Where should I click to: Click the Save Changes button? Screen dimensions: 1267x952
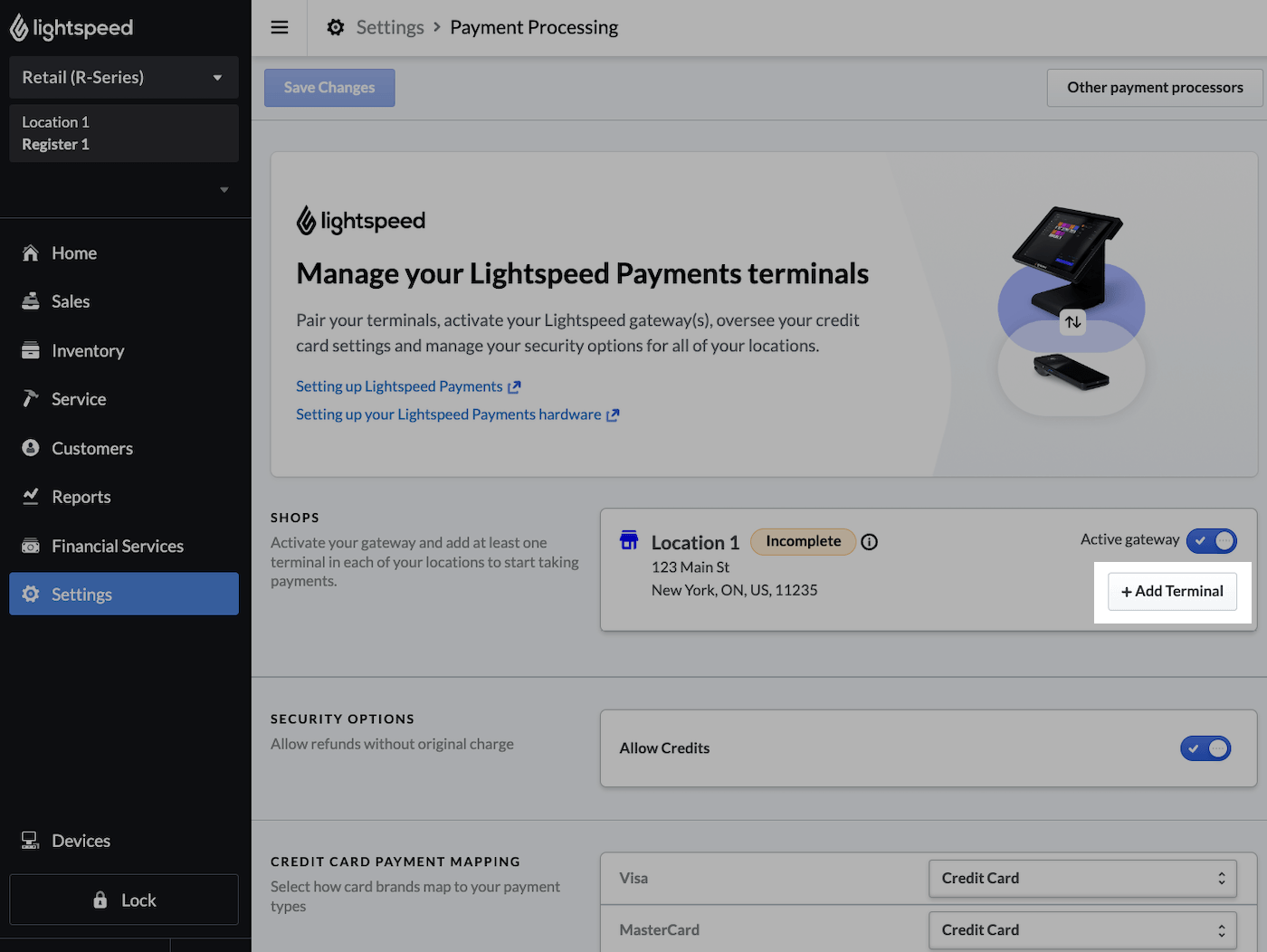click(x=329, y=88)
